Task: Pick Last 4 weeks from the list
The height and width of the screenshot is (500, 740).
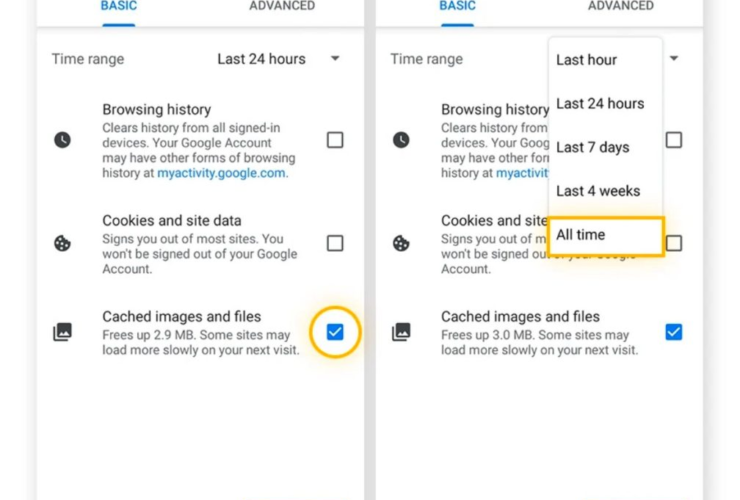Action: [598, 191]
